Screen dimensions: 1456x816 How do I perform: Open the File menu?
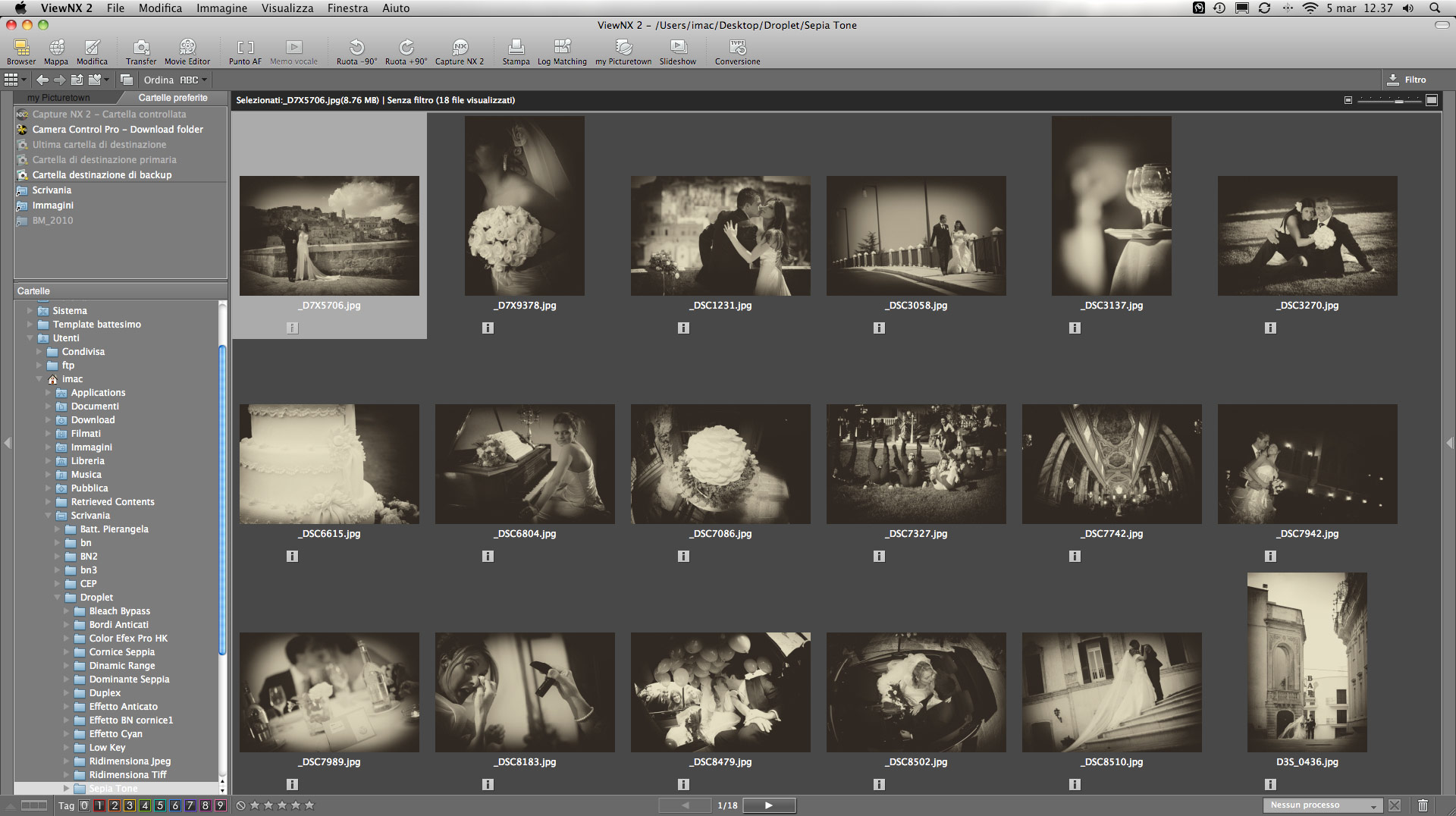coord(115,8)
